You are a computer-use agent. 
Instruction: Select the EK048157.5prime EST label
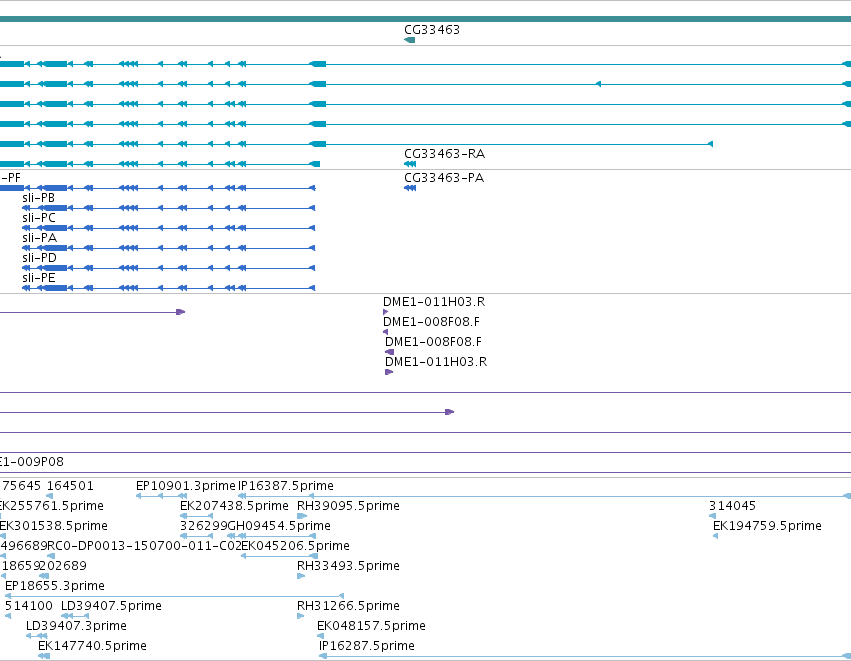pos(371,626)
